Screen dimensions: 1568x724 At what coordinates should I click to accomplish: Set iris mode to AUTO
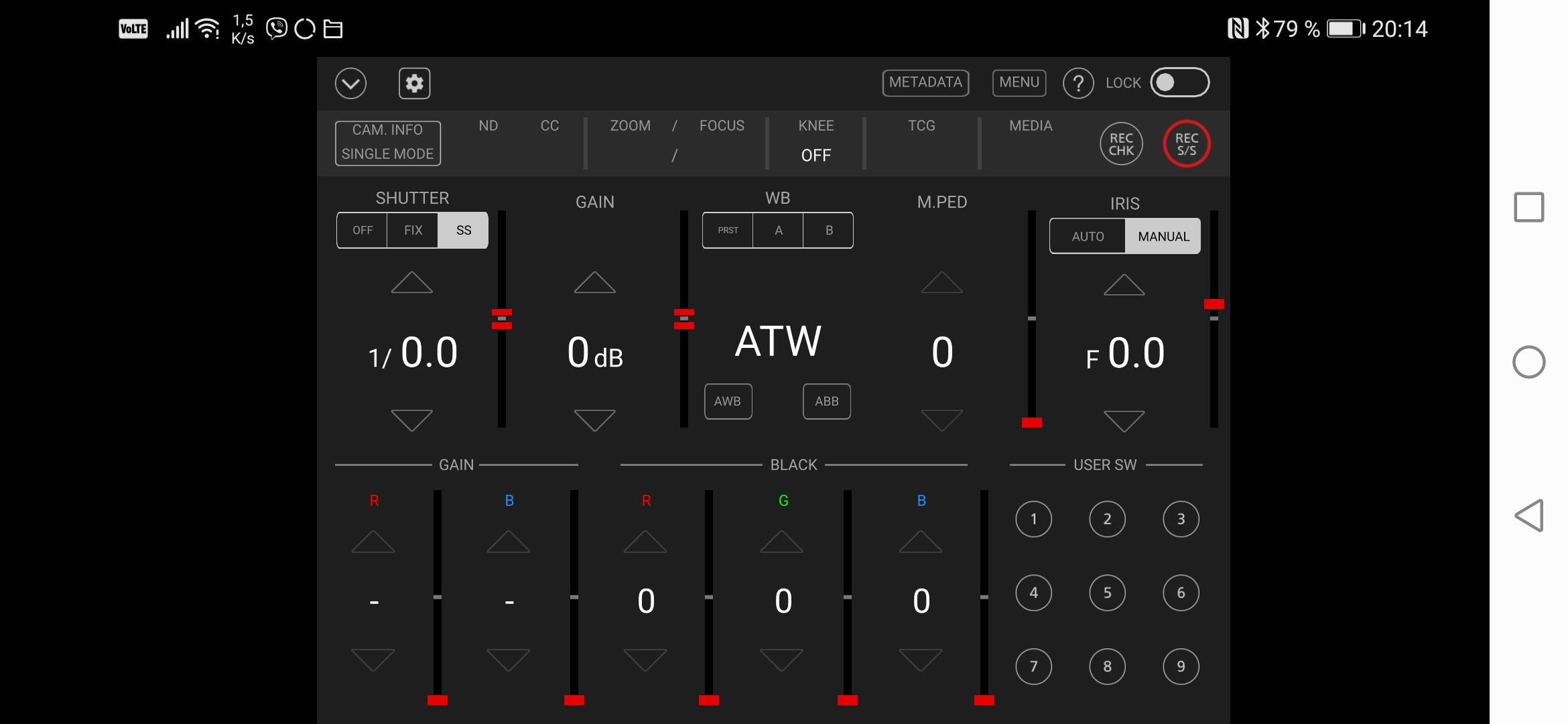1088,237
